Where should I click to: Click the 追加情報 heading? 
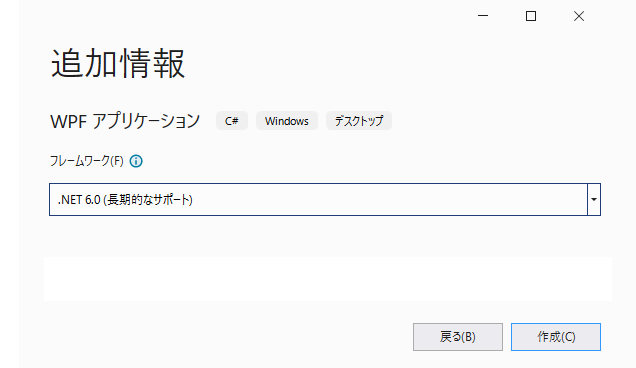118,63
